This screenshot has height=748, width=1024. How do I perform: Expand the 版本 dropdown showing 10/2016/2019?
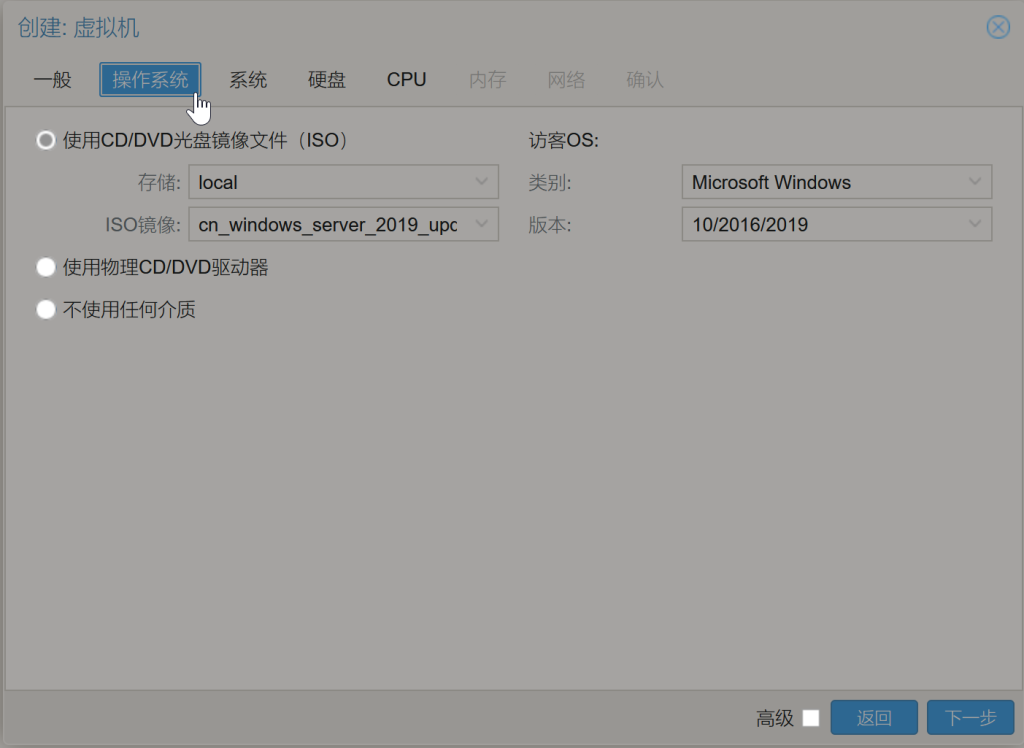pos(836,224)
